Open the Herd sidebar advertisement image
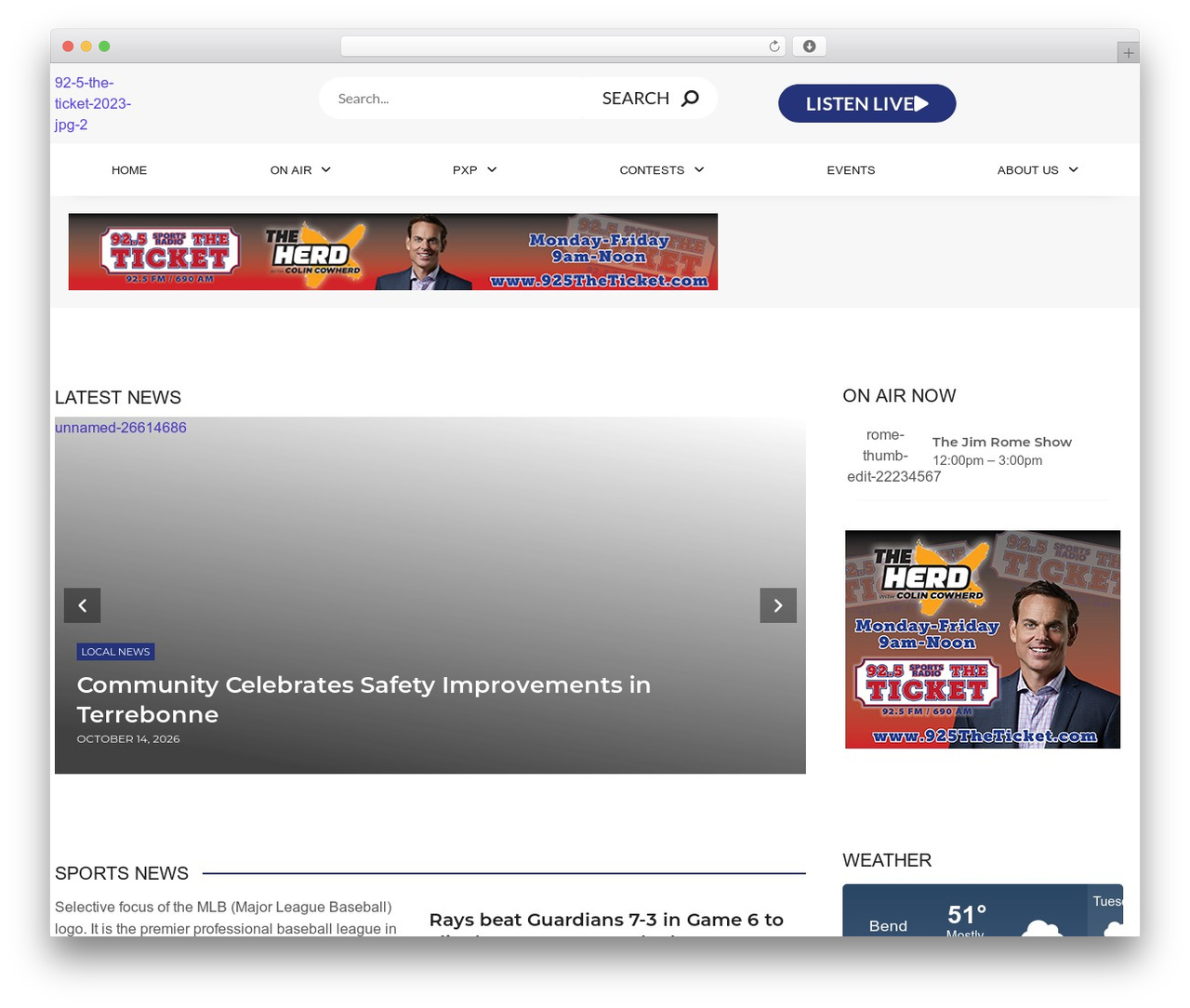 (x=983, y=639)
